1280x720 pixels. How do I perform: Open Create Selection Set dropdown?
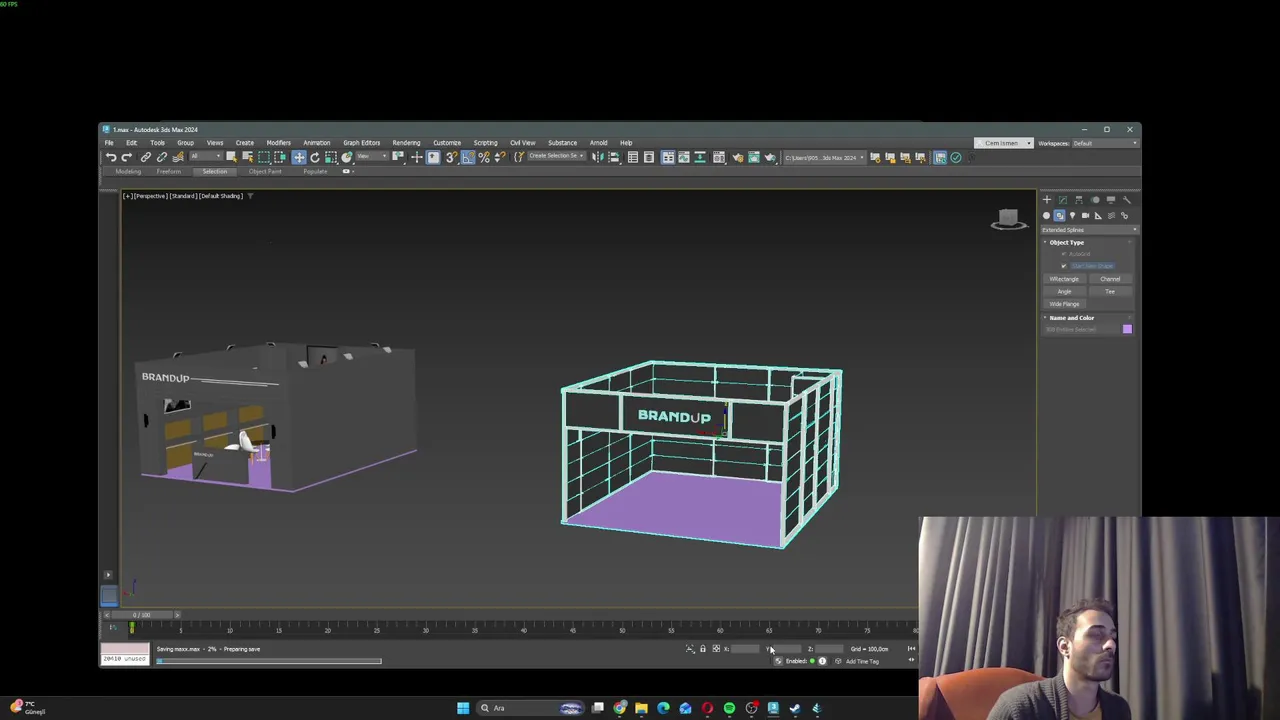click(557, 157)
